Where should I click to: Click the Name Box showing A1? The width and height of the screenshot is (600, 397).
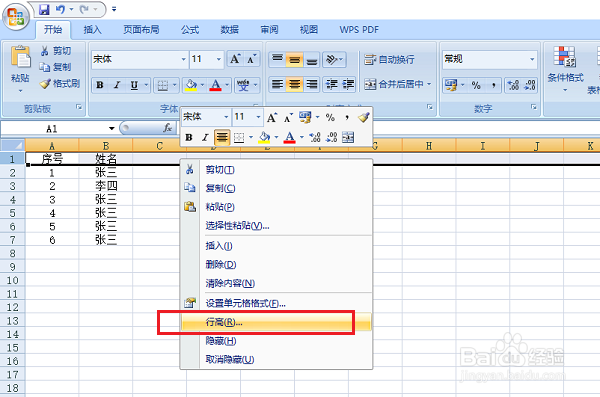[x=52, y=129]
